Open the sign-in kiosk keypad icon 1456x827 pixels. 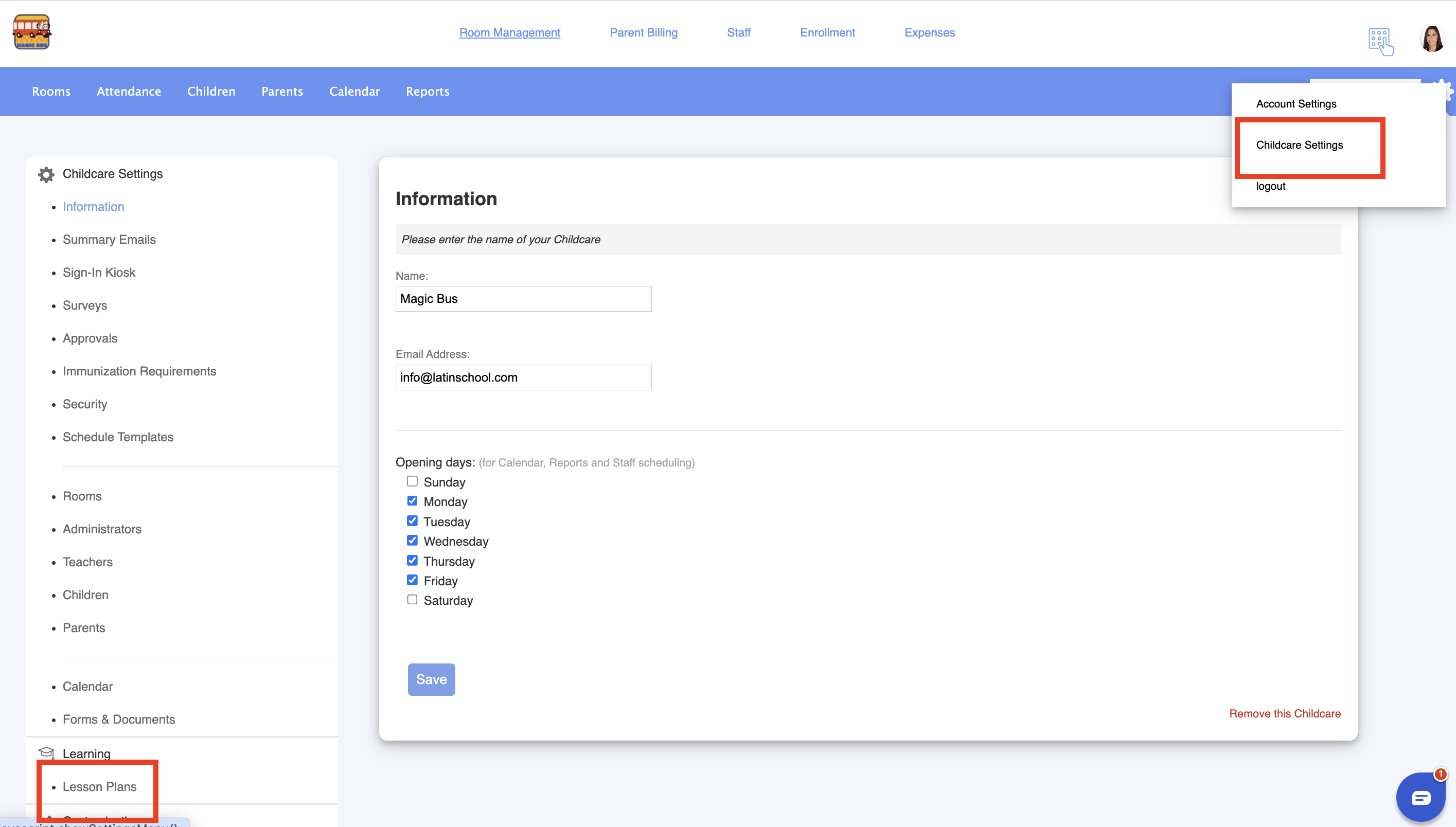1380,41
